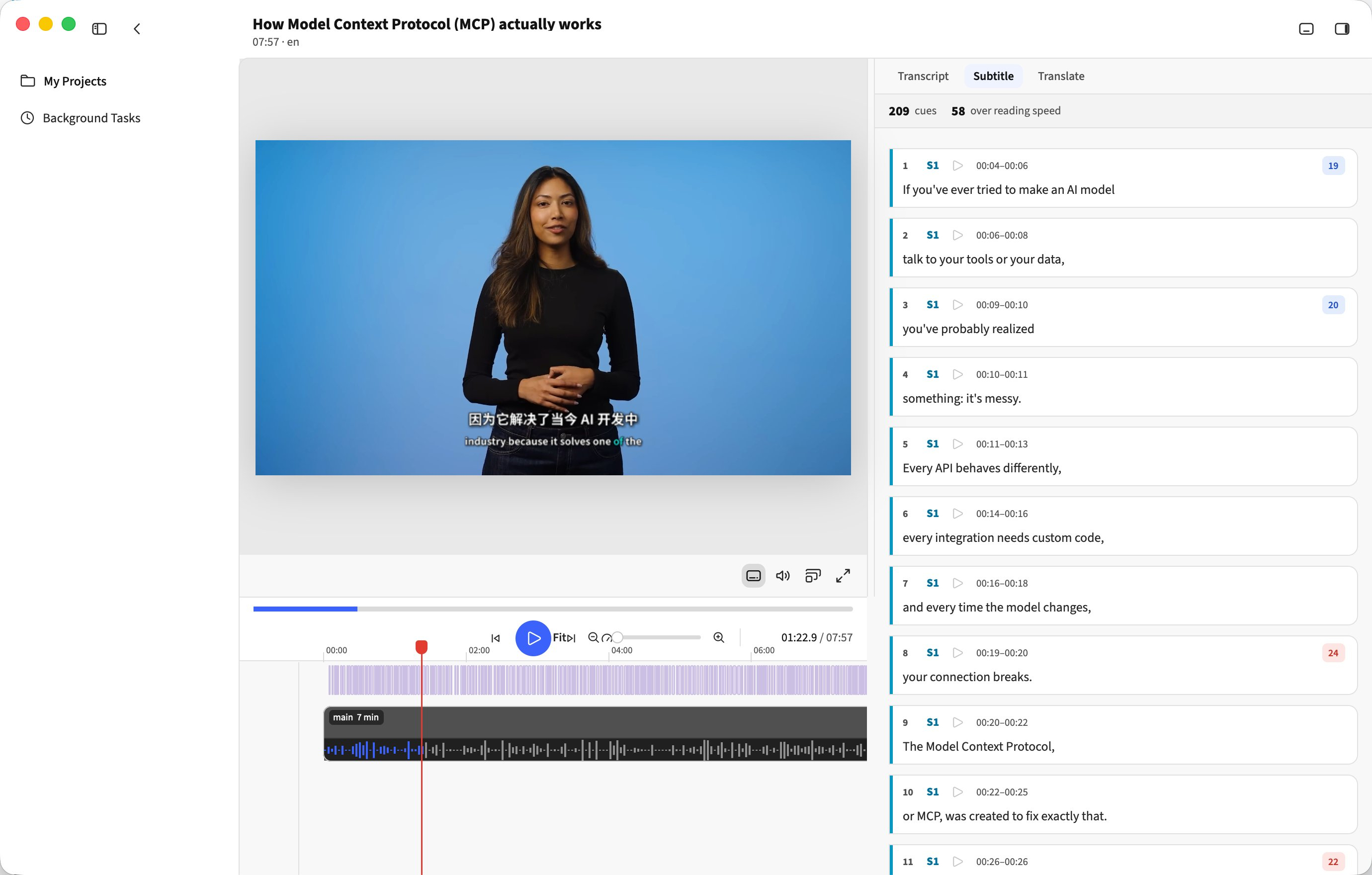Viewport: 1372px width, 875px height.
Task: Click text "your connection breaks."
Action: (x=967, y=677)
